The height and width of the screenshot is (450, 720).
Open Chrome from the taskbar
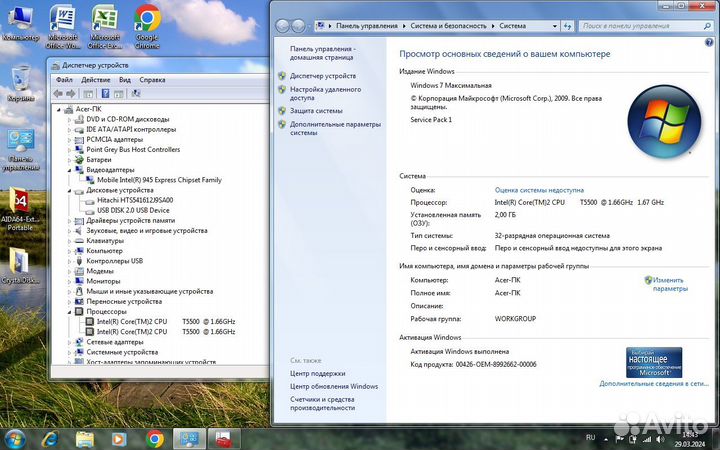(155, 439)
